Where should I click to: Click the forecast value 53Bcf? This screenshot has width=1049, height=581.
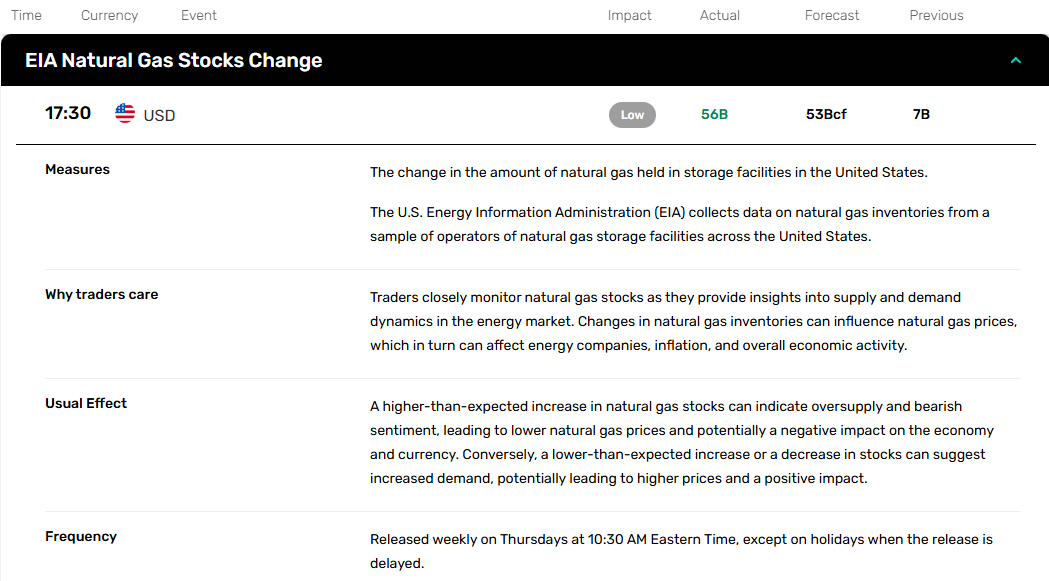(826, 114)
